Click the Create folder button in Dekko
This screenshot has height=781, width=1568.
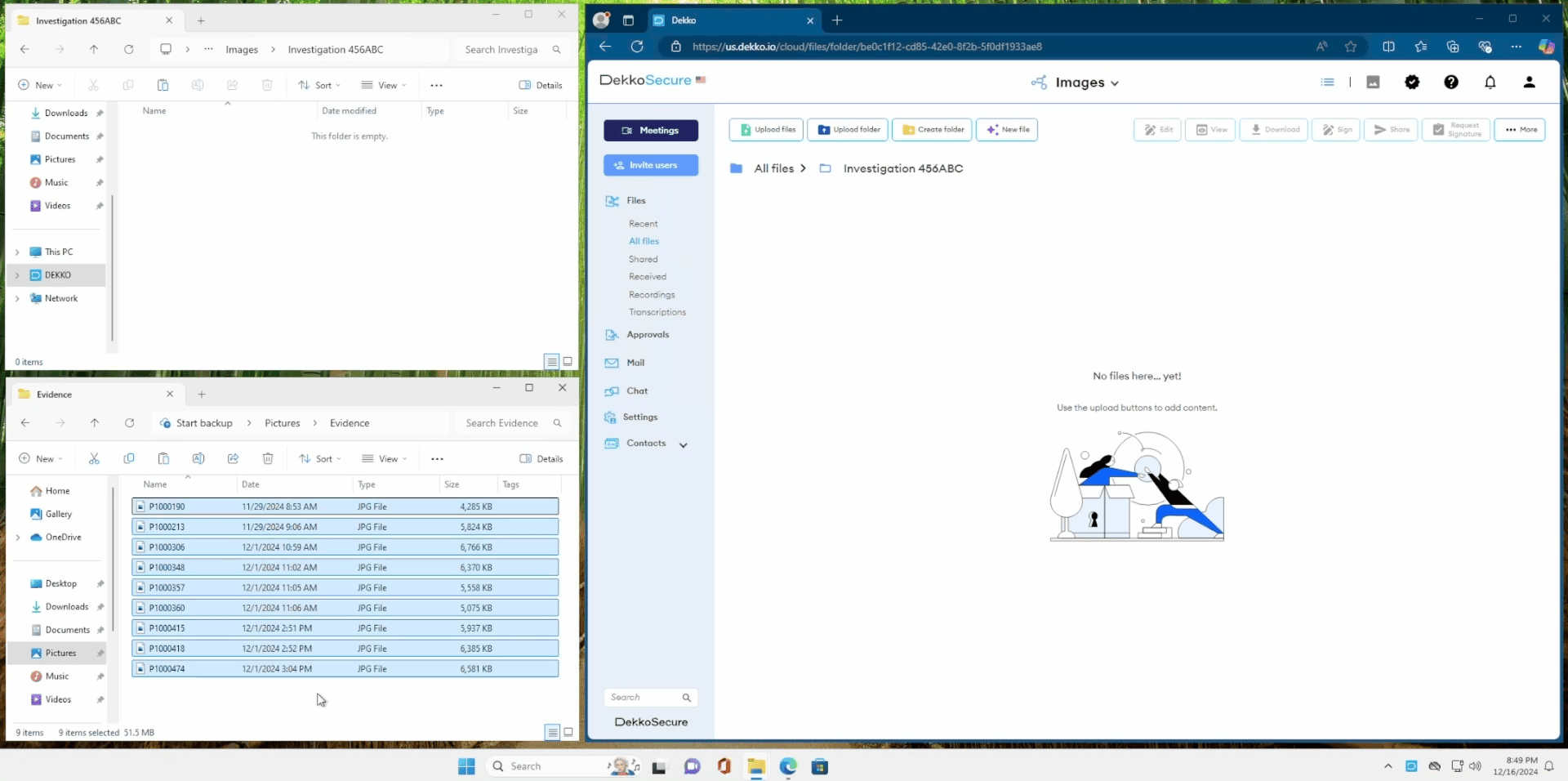coord(932,130)
